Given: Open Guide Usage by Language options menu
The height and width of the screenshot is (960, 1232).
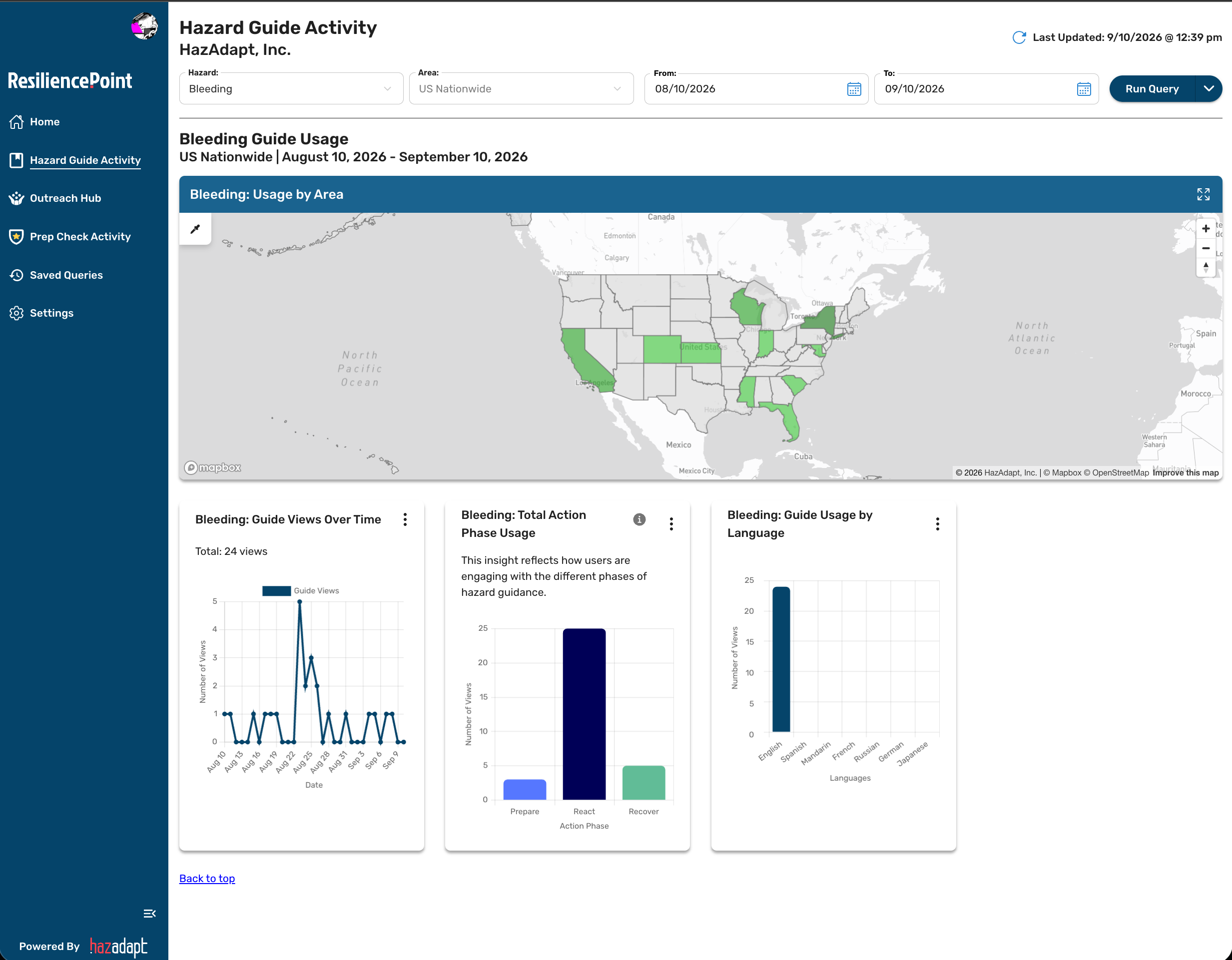Looking at the screenshot, I should point(938,524).
